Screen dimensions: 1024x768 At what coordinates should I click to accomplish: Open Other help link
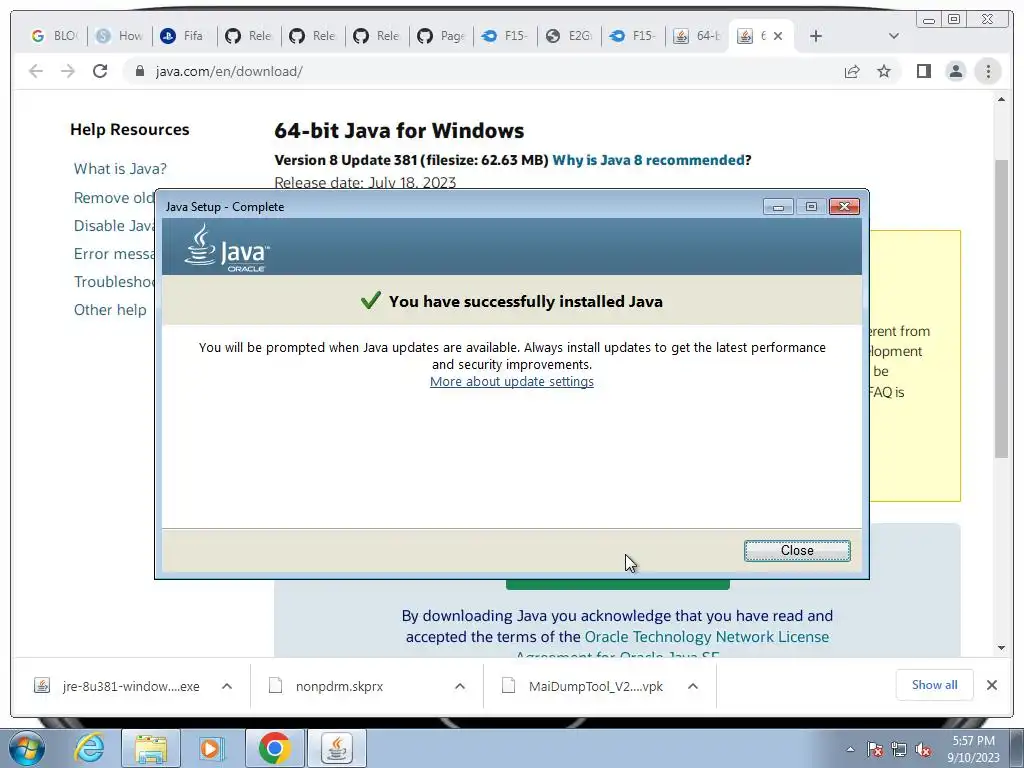pos(110,310)
